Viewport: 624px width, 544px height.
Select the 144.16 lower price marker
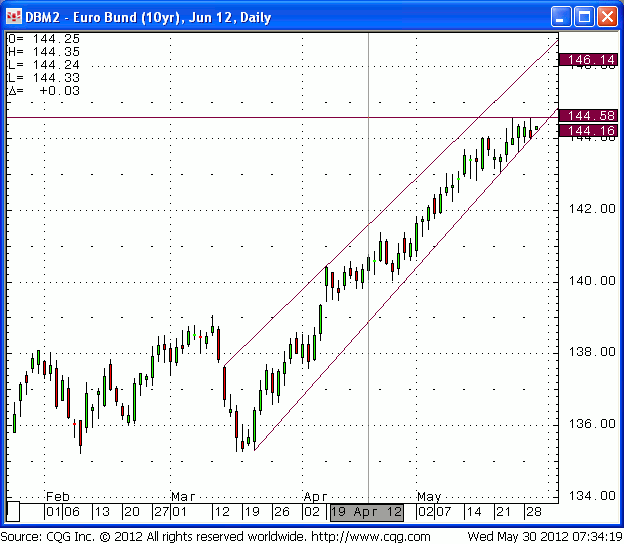[590, 131]
